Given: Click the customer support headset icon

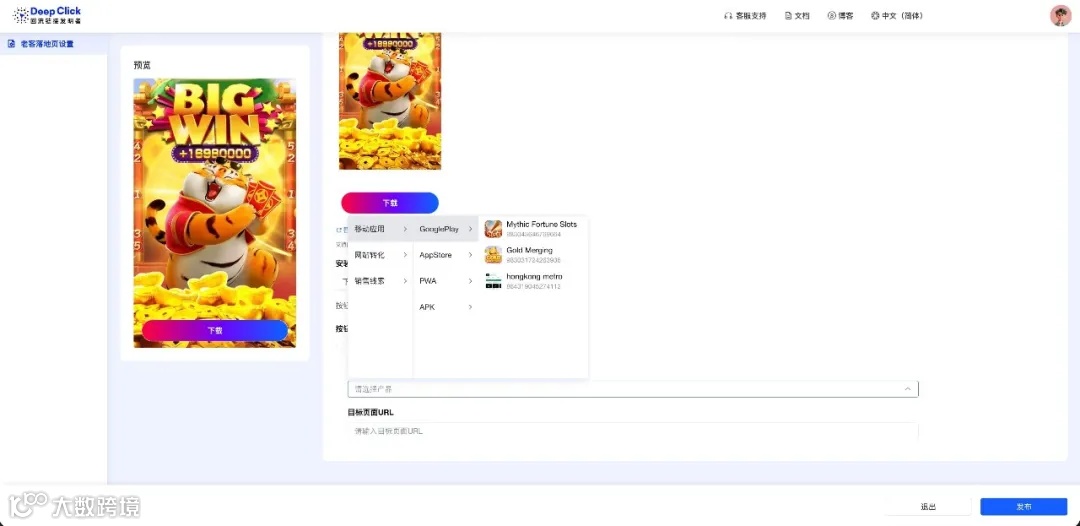Looking at the screenshot, I should pos(728,16).
